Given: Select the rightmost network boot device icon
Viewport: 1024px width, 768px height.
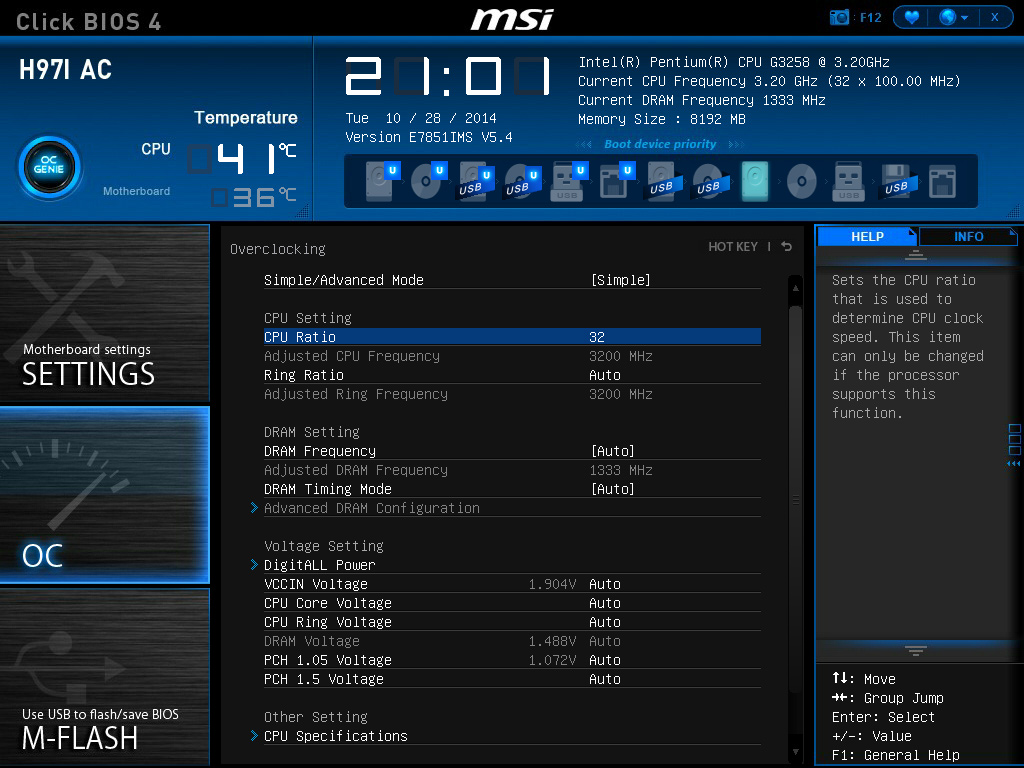Looking at the screenshot, I should pos(942,181).
